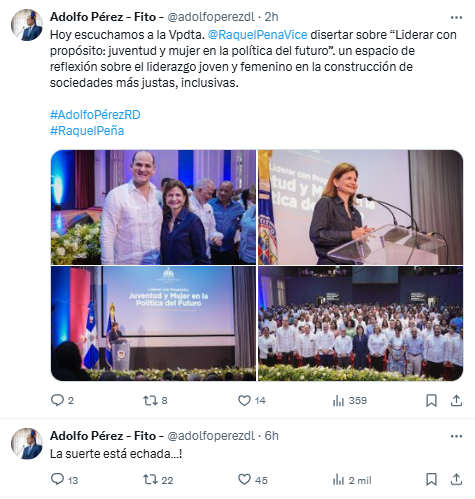475x499 pixels.
Task: Open the @RaquelPenaVice mention link
Action: [x=257, y=35]
